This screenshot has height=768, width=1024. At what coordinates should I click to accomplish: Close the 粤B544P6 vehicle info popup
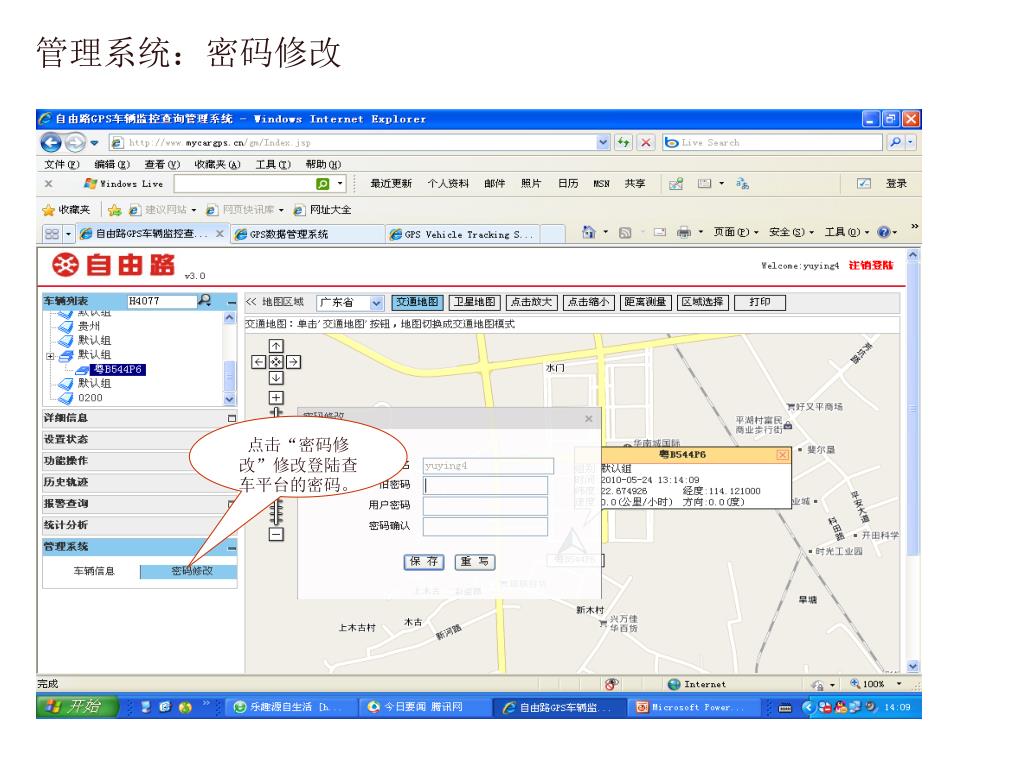pyautogui.click(x=782, y=455)
